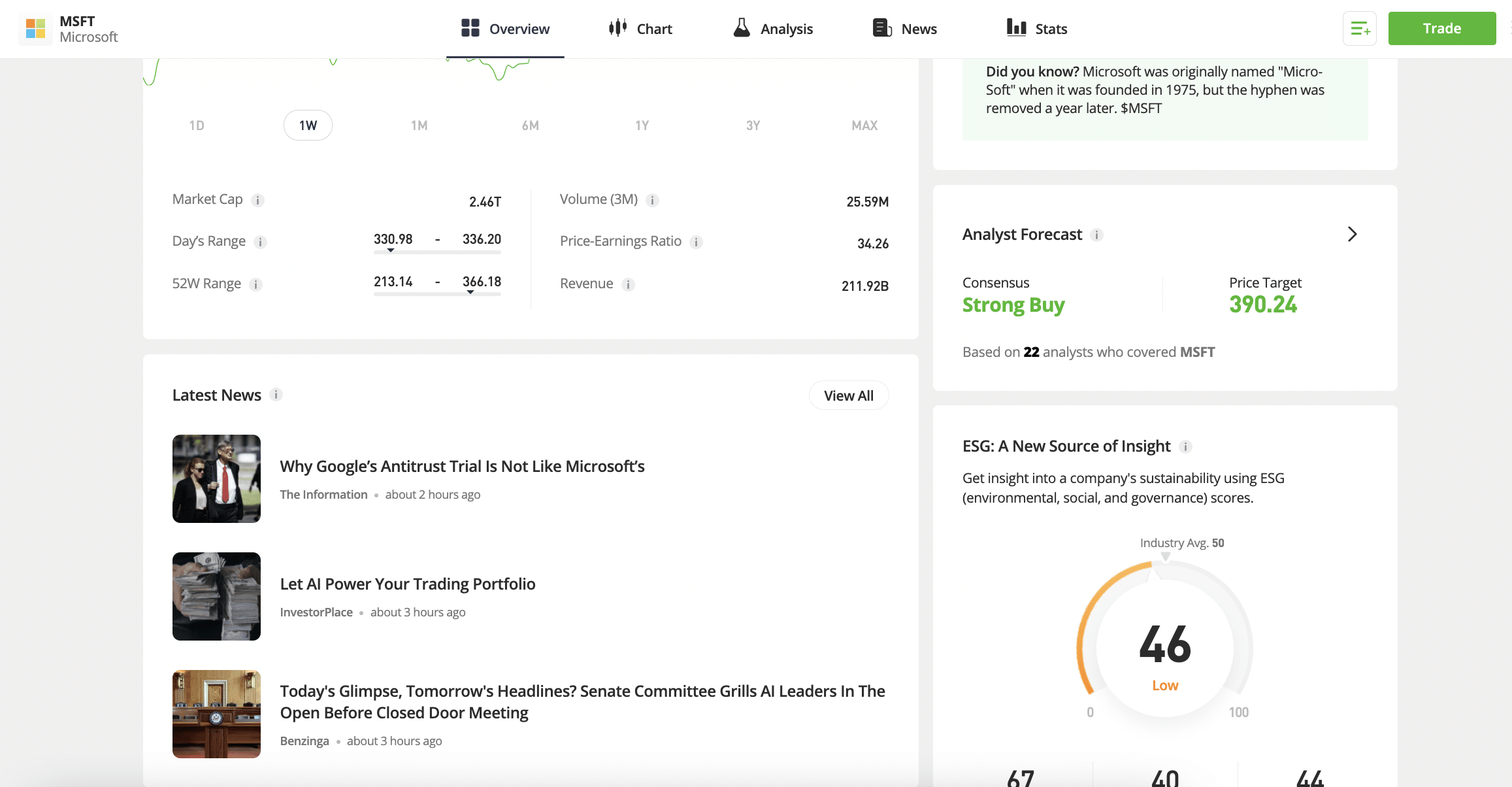The height and width of the screenshot is (787, 1512).
Task: Click the 2.46T market cap value
Action: pos(485,202)
